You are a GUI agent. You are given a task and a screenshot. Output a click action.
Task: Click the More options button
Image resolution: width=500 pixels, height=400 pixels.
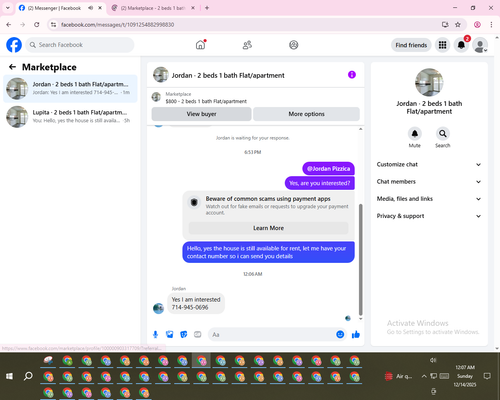point(306,114)
